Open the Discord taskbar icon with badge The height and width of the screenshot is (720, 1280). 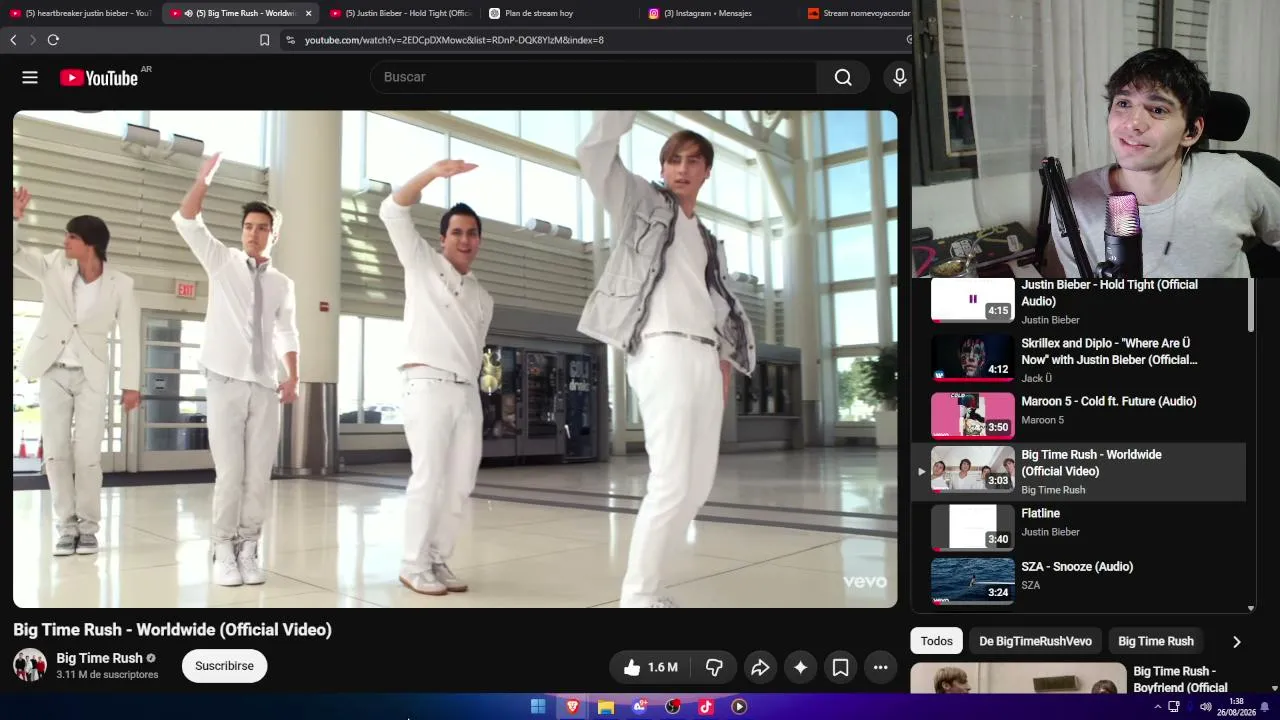pos(640,707)
